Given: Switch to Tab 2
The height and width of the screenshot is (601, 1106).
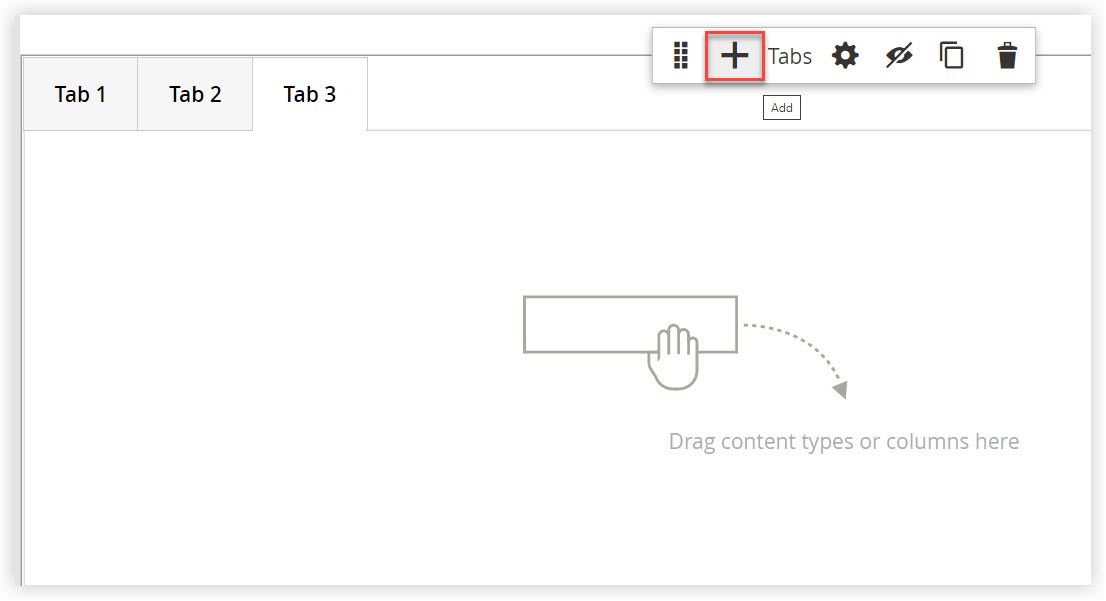Looking at the screenshot, I should coord(194,93).
